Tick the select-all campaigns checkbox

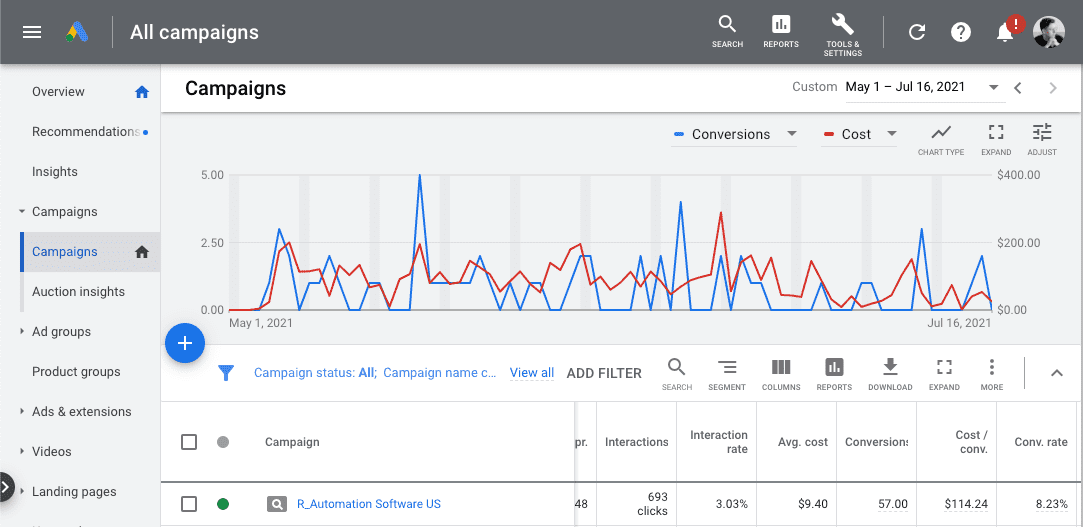pyautogui.click(x=189, y=442)
